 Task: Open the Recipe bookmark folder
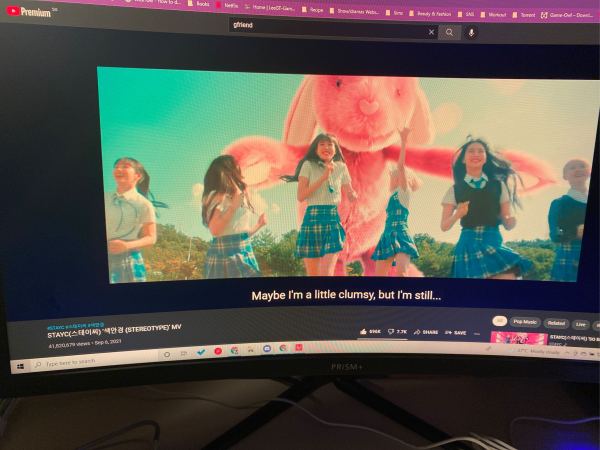coord(313,10)
